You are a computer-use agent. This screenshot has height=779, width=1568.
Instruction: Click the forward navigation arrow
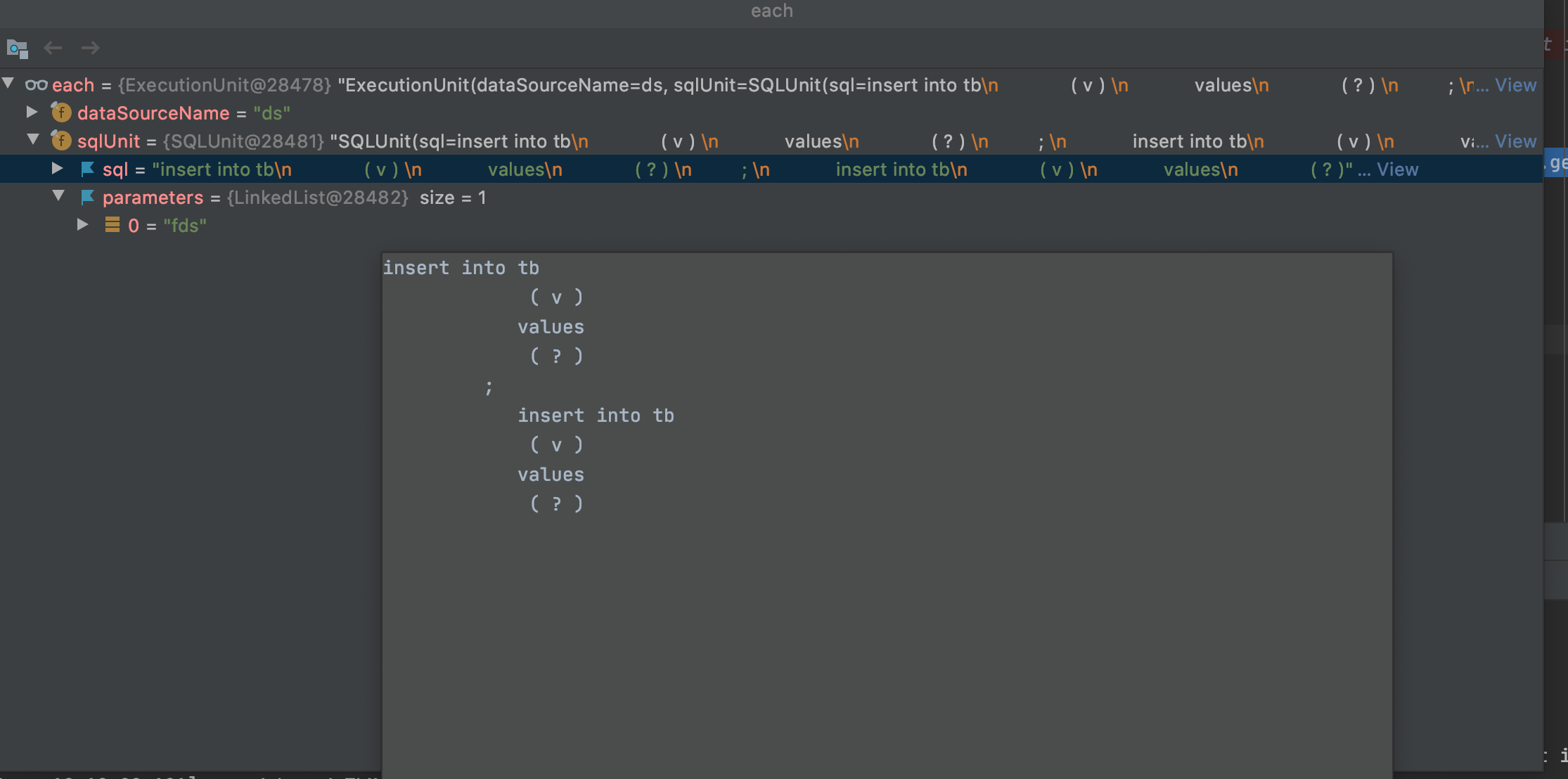tap(90, 48)
